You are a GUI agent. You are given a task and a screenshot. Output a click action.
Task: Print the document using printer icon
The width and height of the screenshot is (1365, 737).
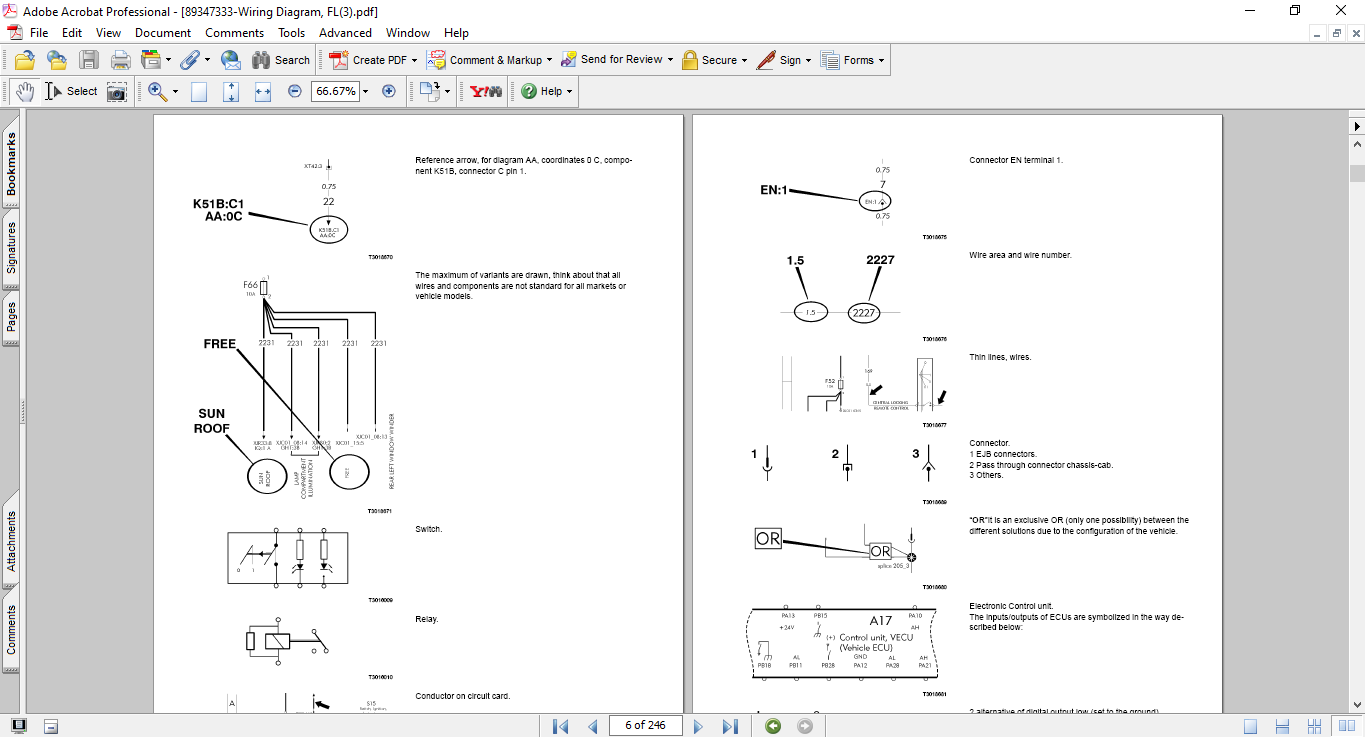[x=121, y=60]
